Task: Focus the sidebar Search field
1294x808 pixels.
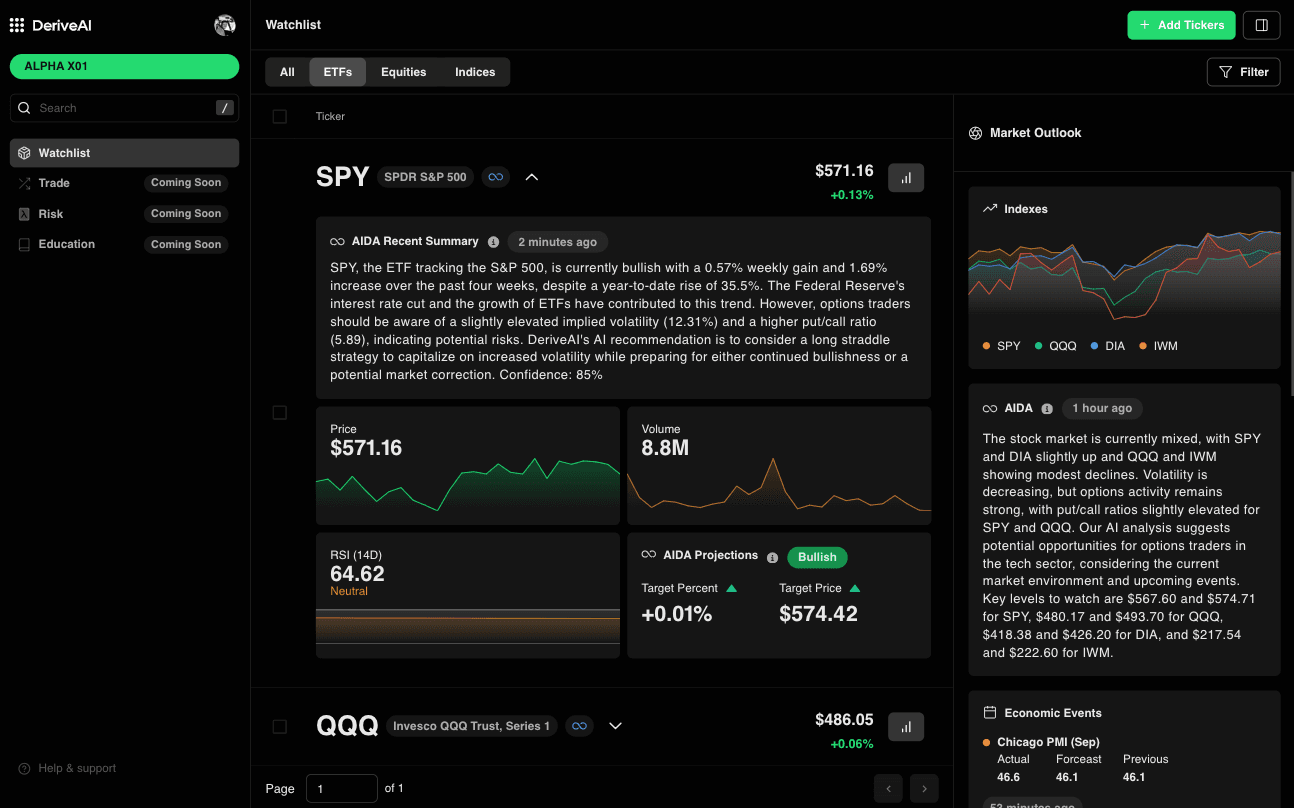Action: coord(124,108)
